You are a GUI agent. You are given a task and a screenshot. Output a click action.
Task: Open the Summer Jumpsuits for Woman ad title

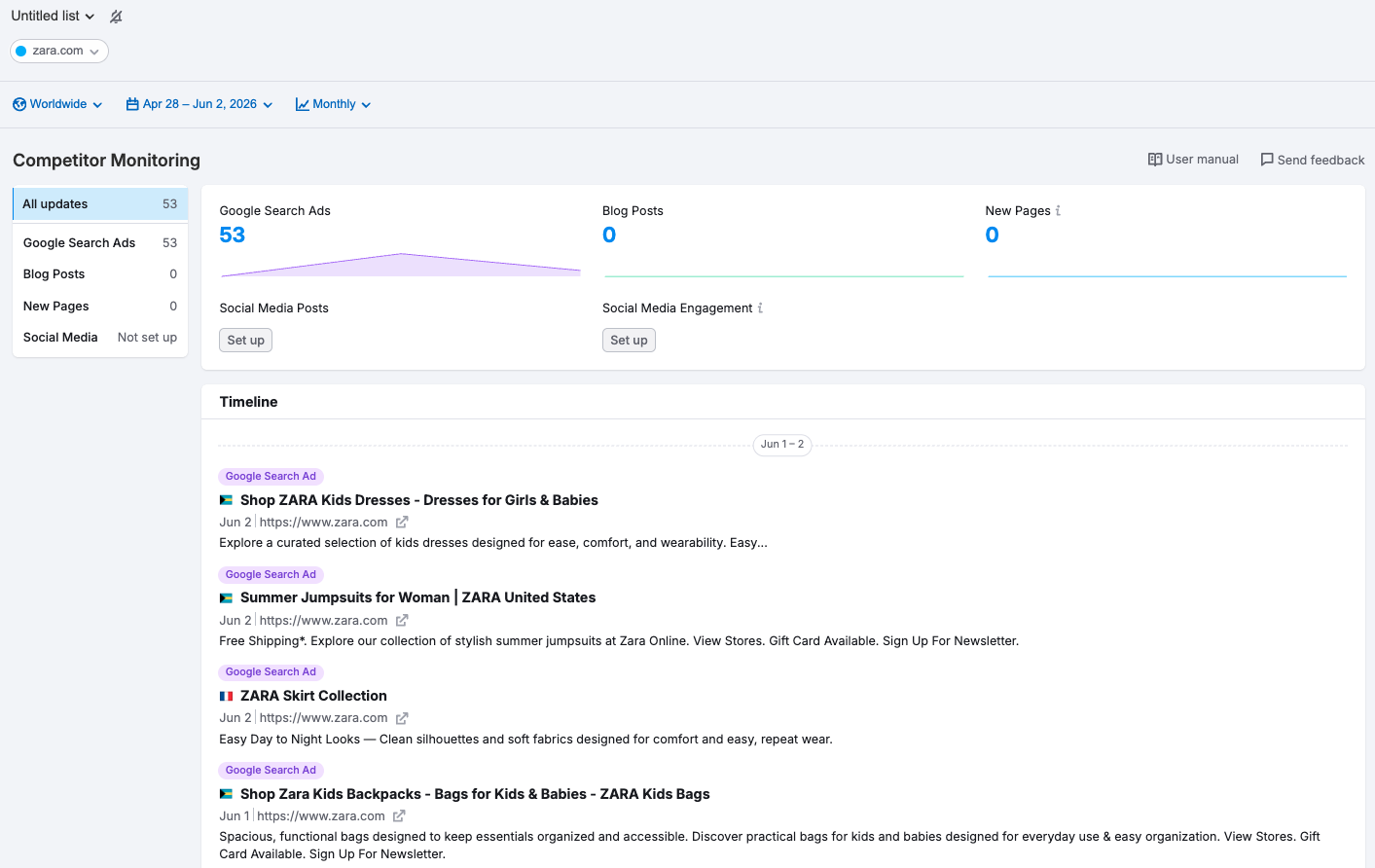tap(418, 597)
